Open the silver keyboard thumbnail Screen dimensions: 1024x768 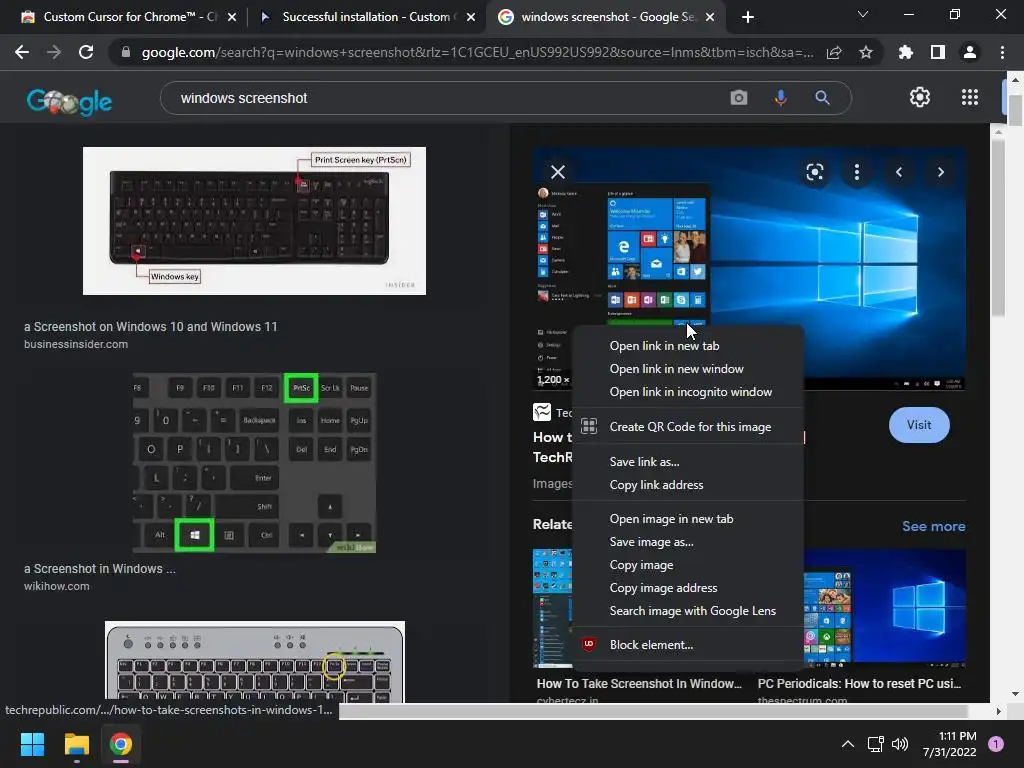[255, 662]
